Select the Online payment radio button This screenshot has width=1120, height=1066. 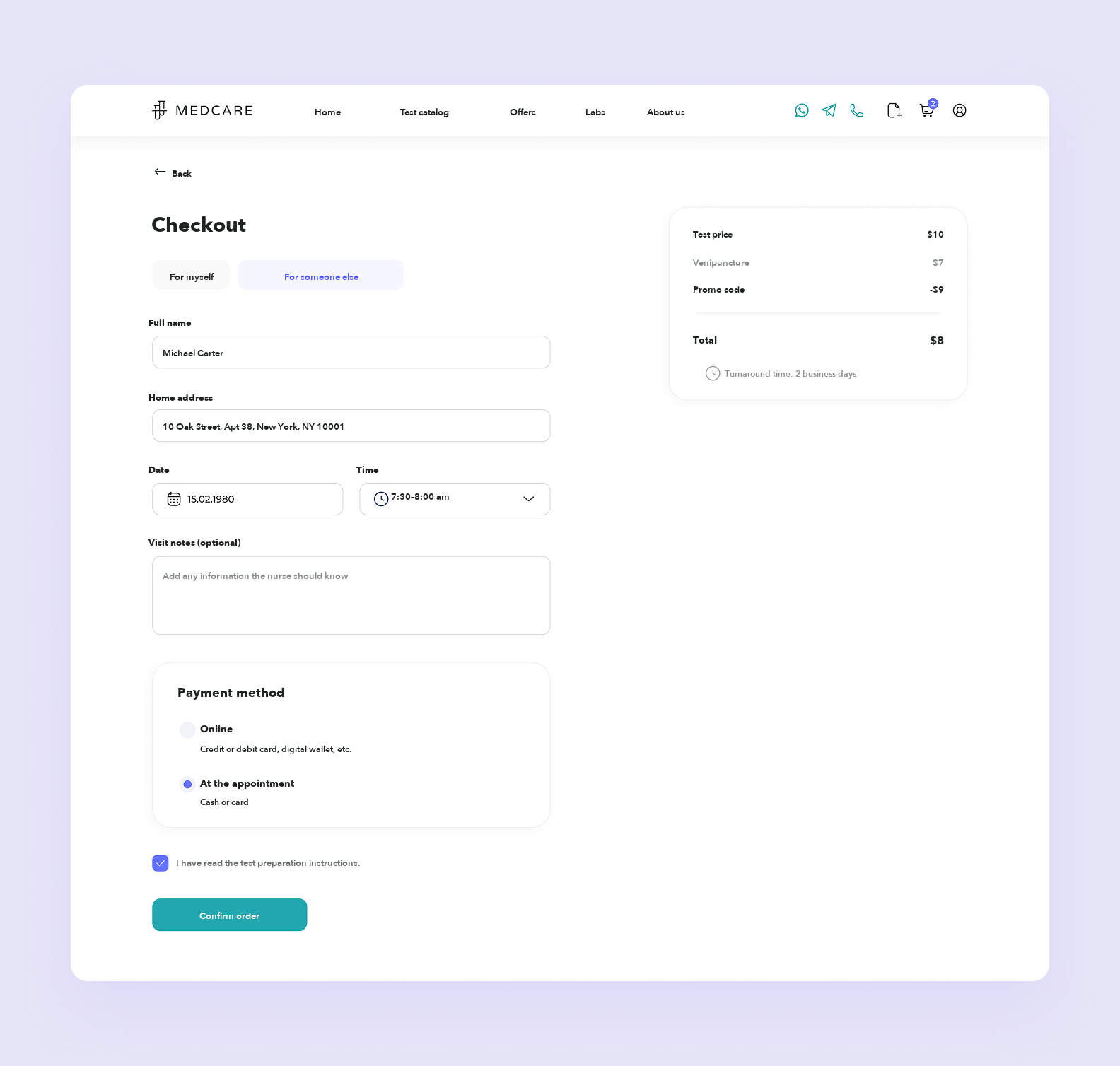187,730
